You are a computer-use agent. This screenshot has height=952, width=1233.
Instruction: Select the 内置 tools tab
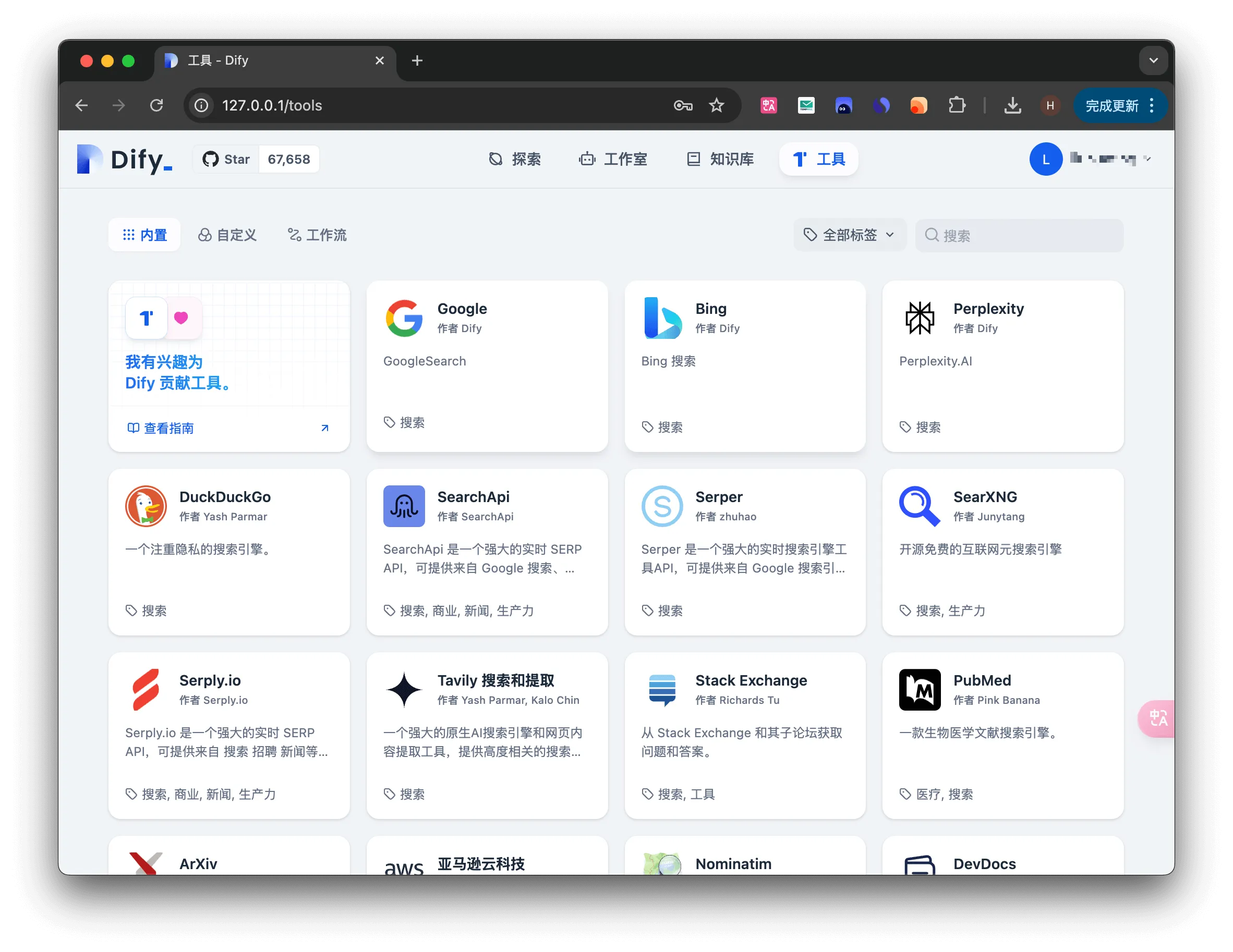144,235
